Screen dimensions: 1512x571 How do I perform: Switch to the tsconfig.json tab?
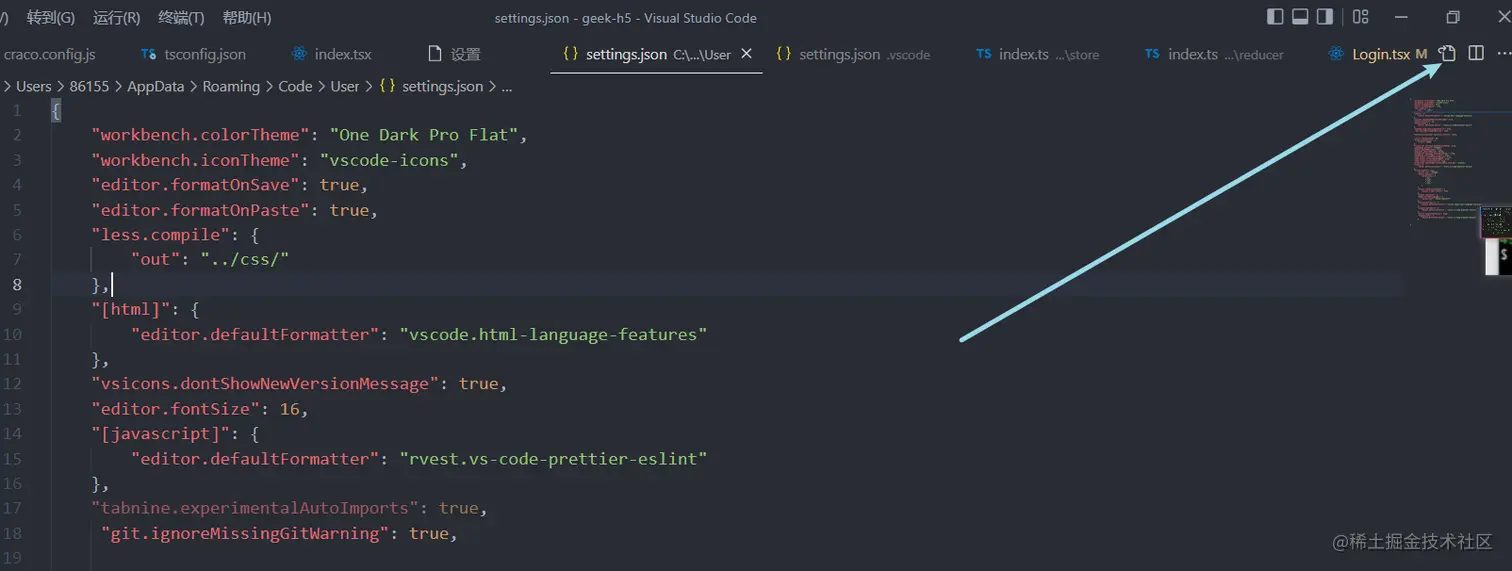click(x=193, y=54)
